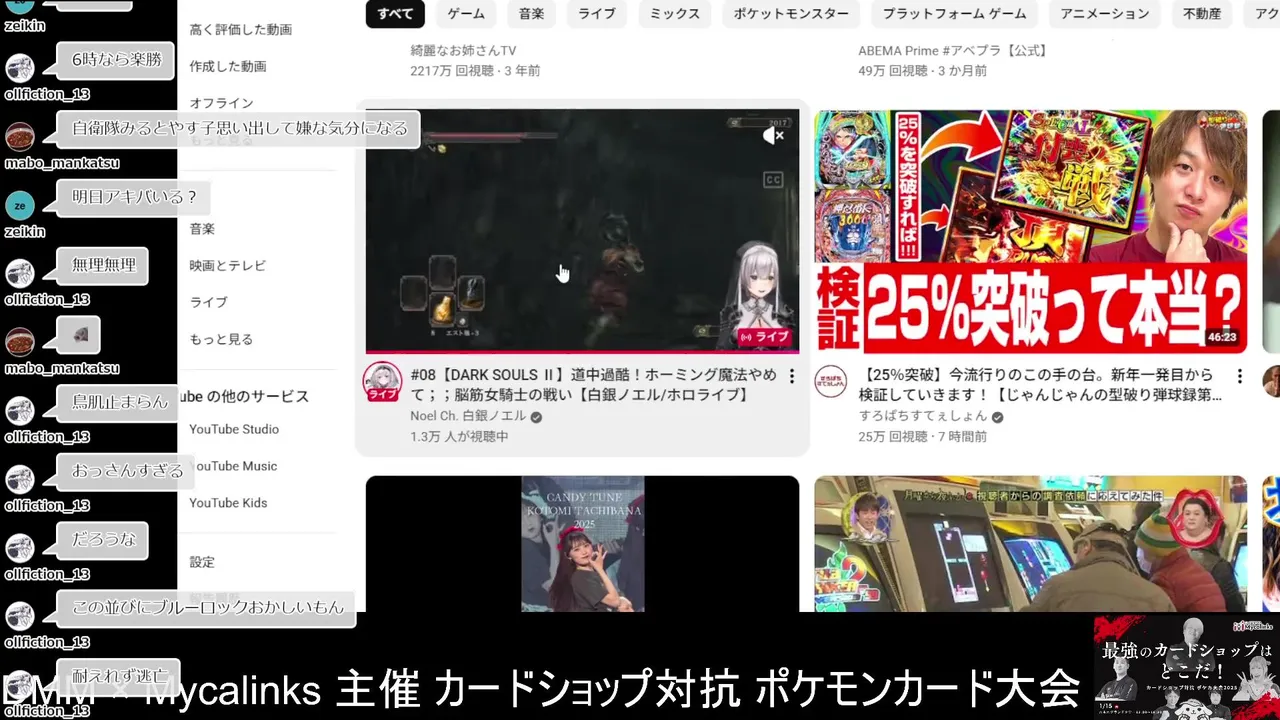Image resolution: width=1280 pixels, height=720 pixels.
Task: Click chat message 無理無理
Action: pos(104,266)
